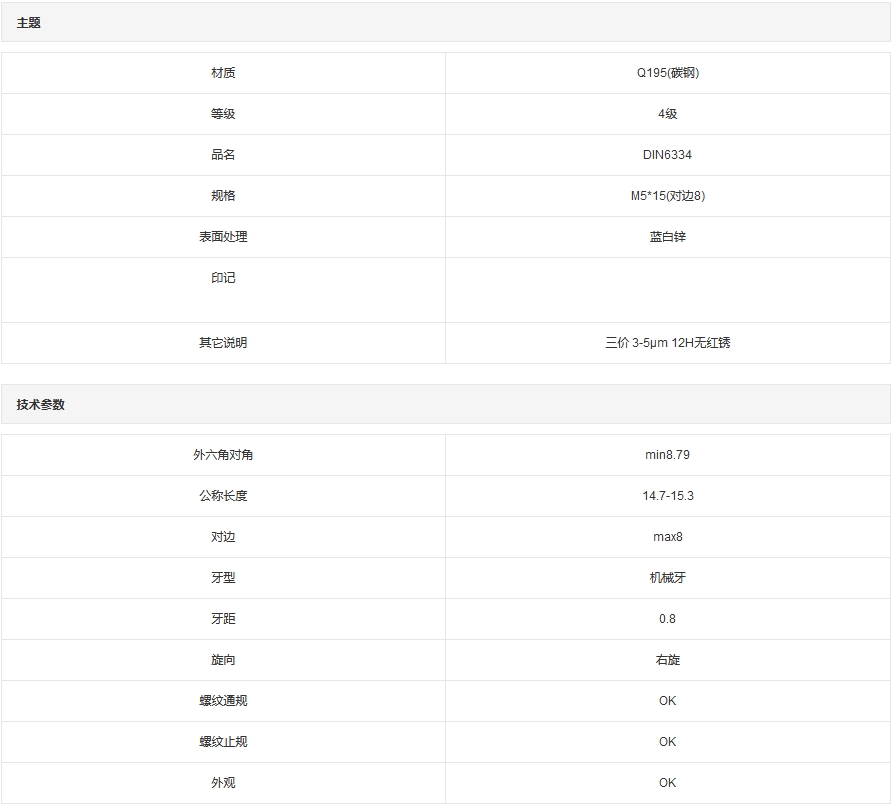Click the 外观 row label
The image size is (895, 809).
tap(223, 783)
